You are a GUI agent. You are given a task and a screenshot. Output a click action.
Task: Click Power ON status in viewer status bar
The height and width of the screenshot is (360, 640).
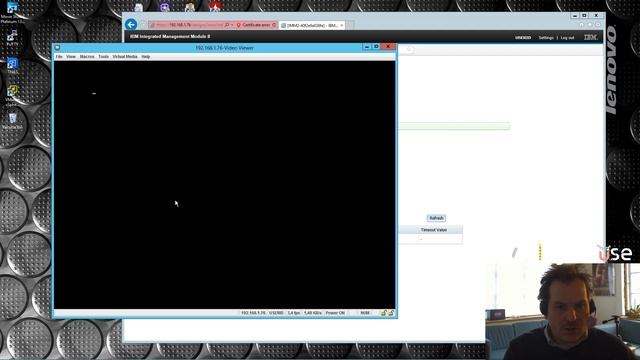(x=335, y=313)
